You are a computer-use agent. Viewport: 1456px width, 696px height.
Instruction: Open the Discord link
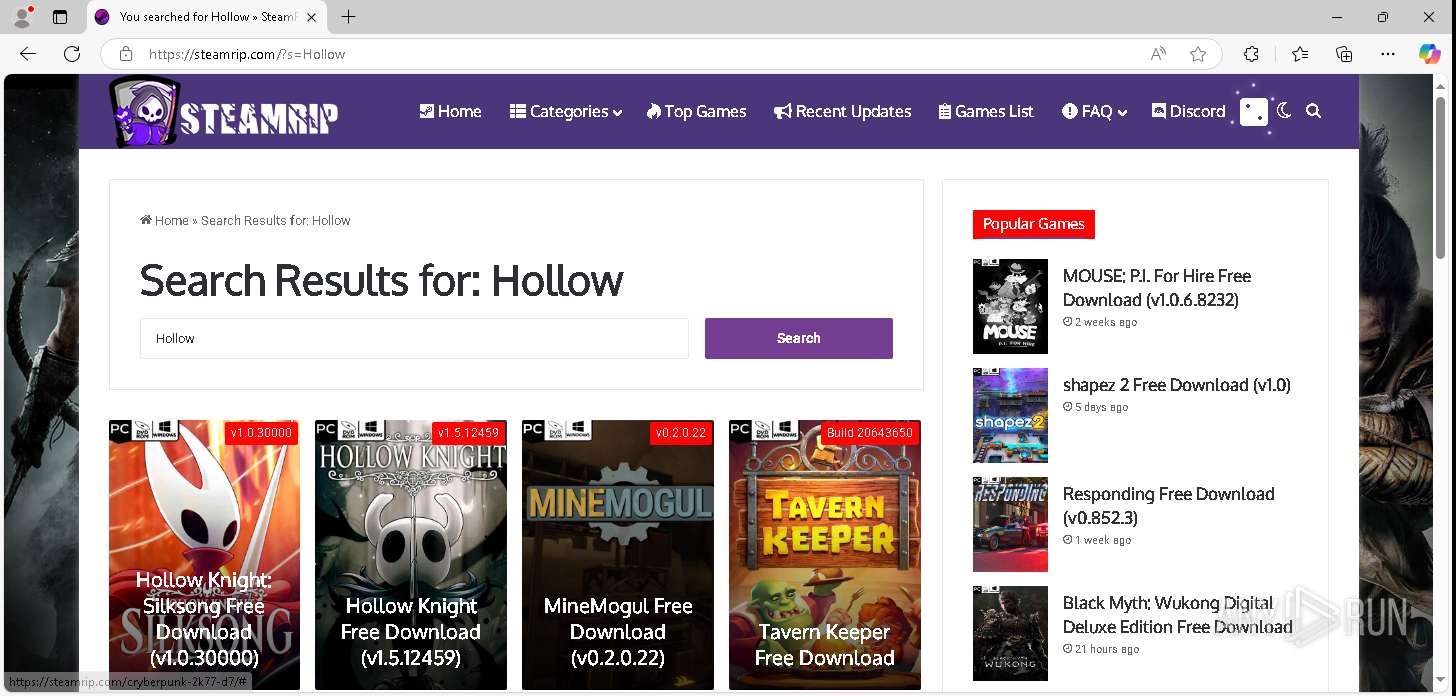1188,111
